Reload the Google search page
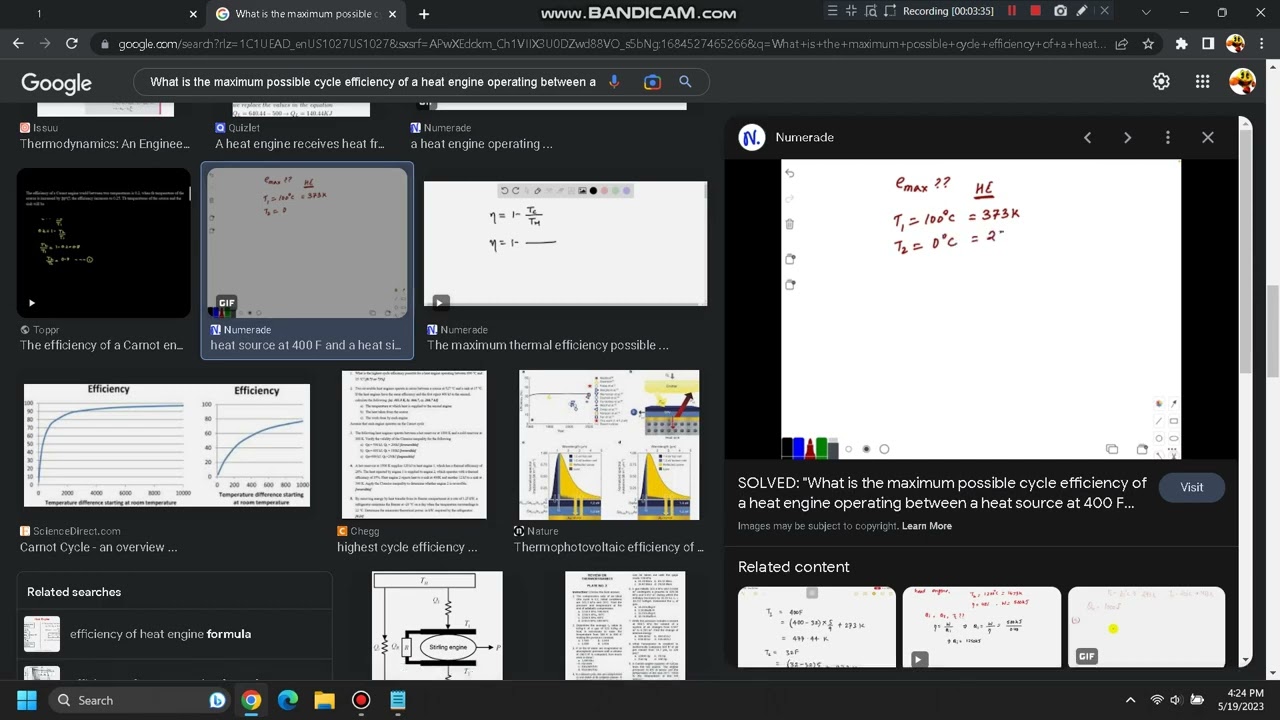1280x720 pixels. point(72,44)
